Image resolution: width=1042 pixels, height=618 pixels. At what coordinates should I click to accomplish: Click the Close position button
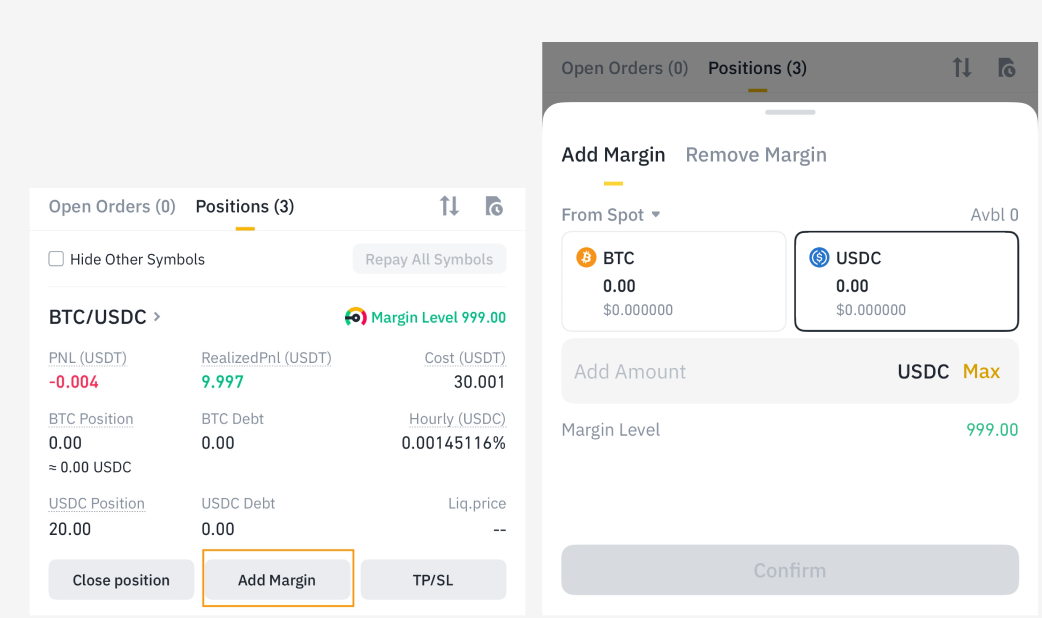click(121, 580)
